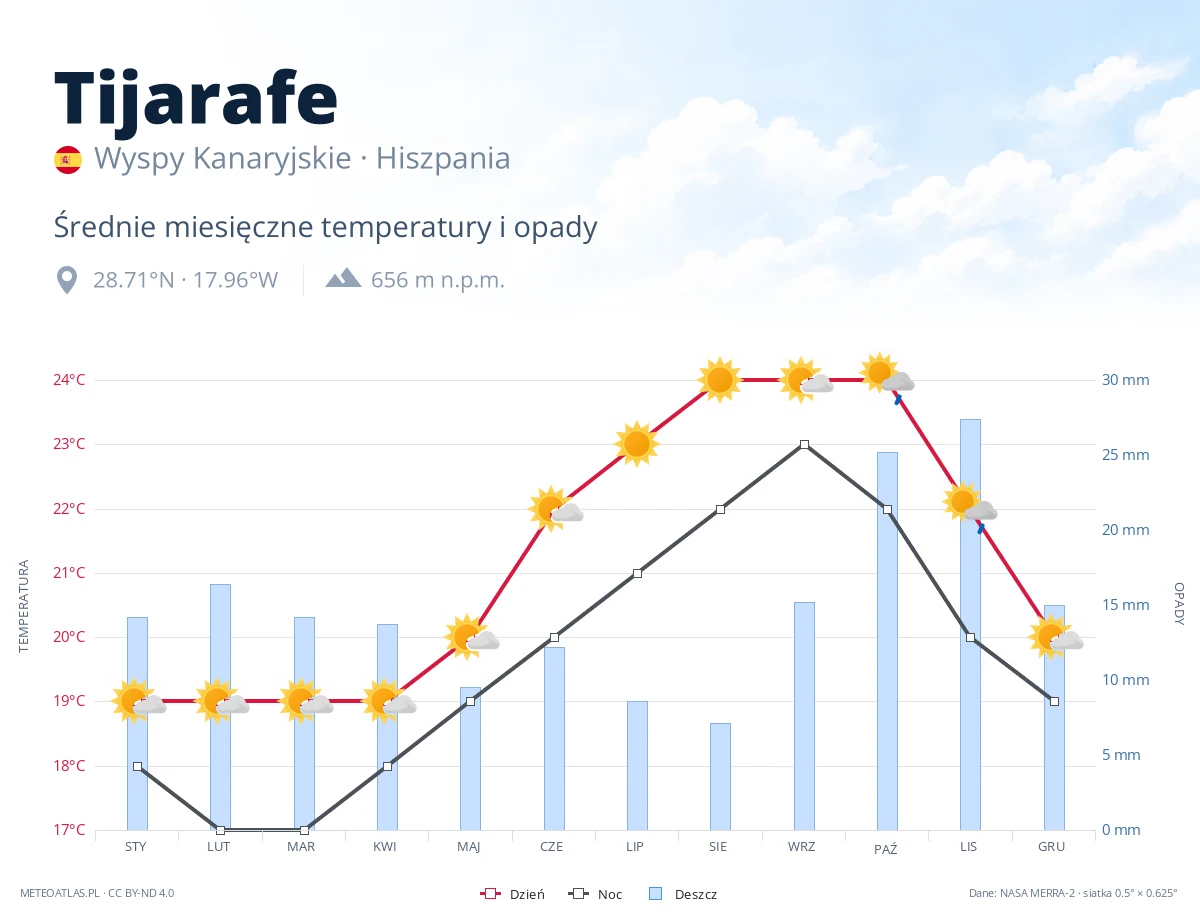Toggle the Deszcz legend entry
The width and height of the screenshot is (1200, 920).
[x=682, y=894]
